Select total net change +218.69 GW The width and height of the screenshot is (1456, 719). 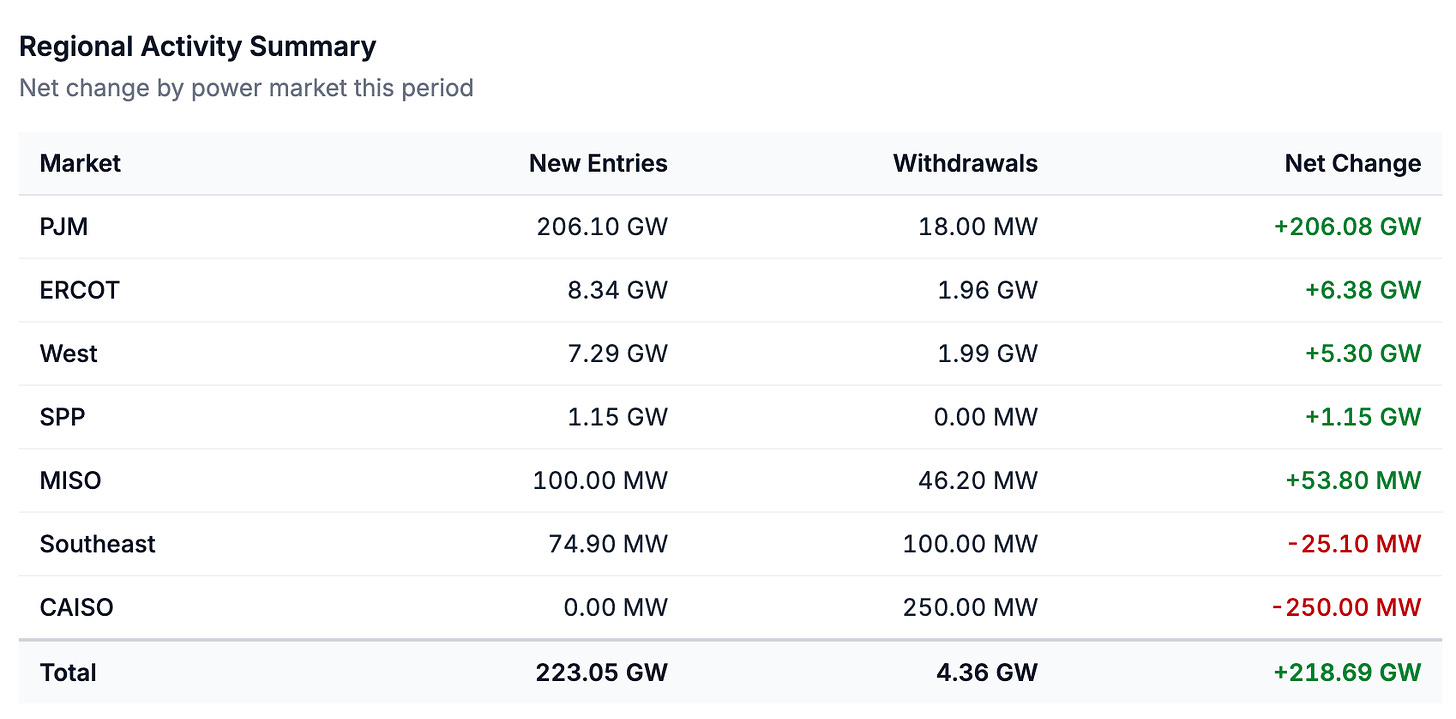(x=1347, y=672)
